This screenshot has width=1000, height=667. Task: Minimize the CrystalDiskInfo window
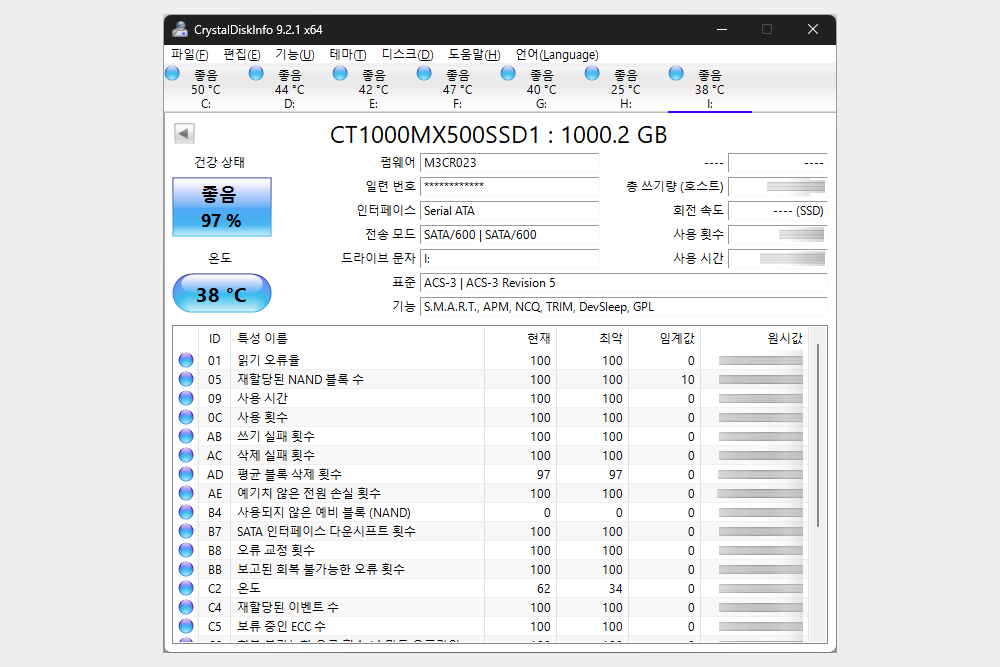722,29
